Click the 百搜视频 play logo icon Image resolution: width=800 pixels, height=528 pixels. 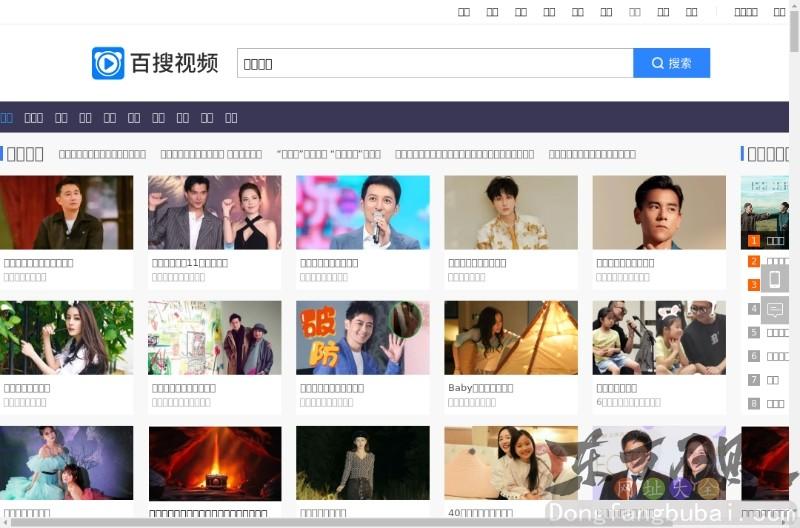pyautogui.click(x=108, y=63)
